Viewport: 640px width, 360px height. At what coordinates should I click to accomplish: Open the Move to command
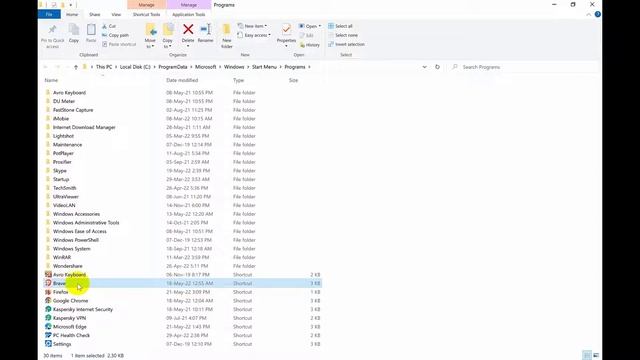click(x=150, y=36)
